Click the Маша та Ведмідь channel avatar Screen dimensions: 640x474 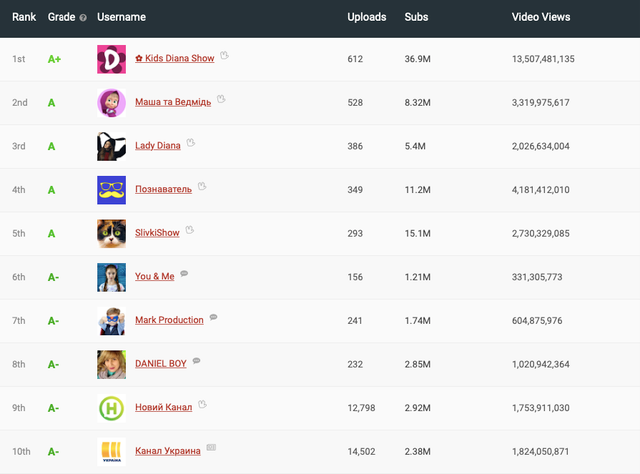(111, 103)
